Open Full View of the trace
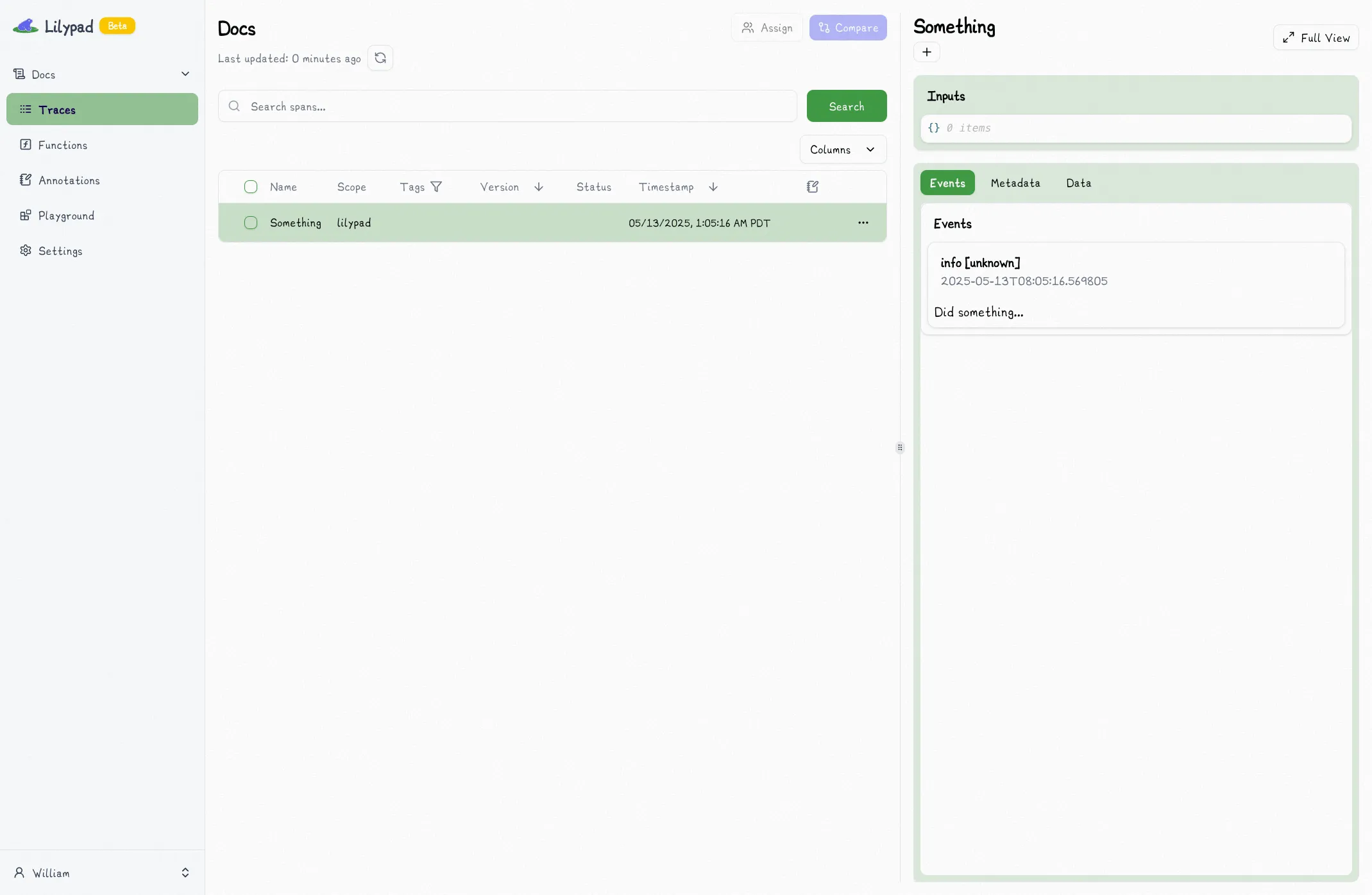Screen dimensions: 1372x895 tap(1316, 38)
